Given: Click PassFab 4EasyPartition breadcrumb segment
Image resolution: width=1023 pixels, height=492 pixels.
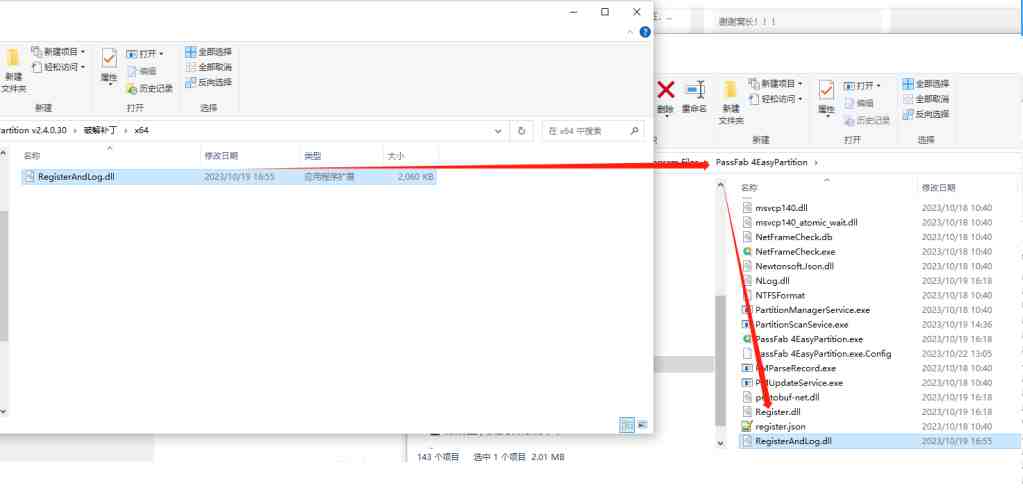Looking at the screenshot, I should pos(761,162).
